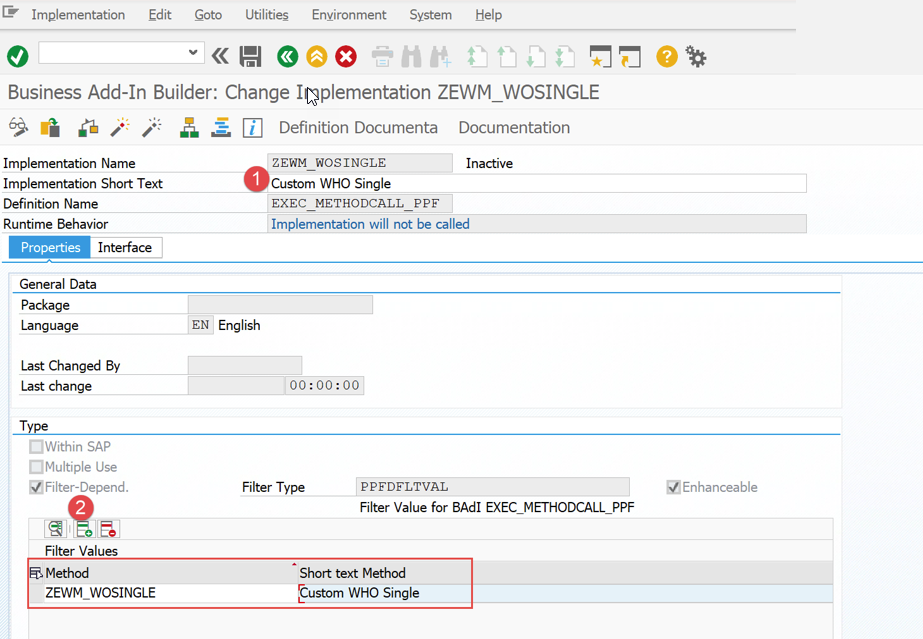Image resolution: width=923 pixels, height=639 pixels.
Task: Open Help via question mark icon
Action: [667, 56]
